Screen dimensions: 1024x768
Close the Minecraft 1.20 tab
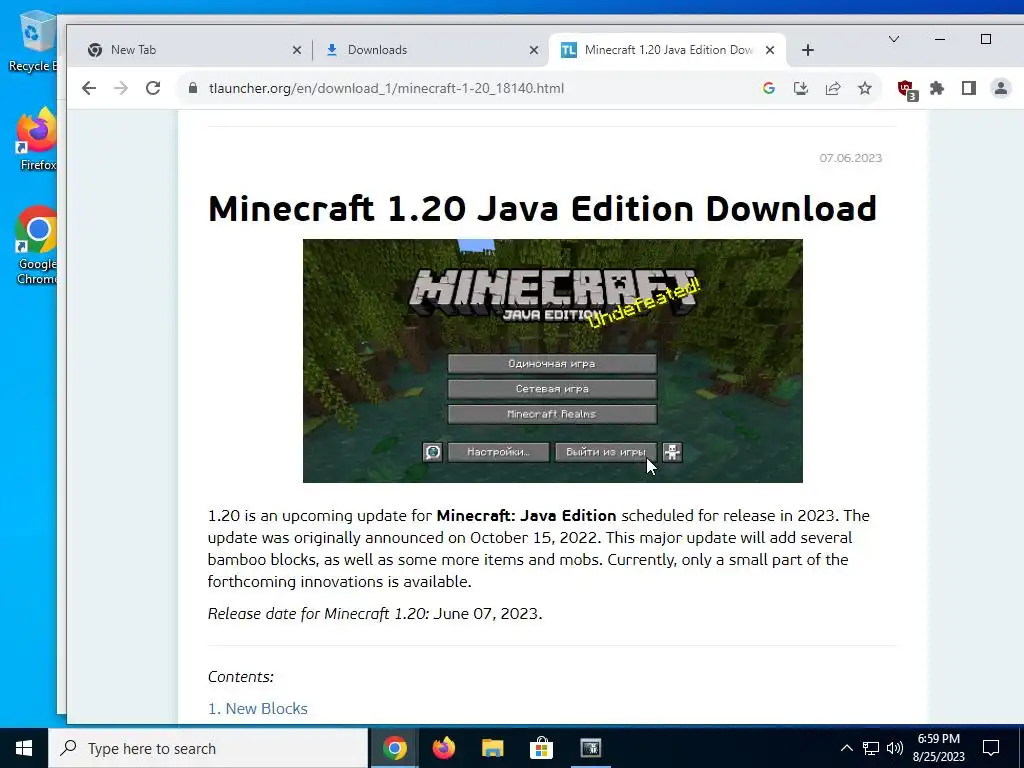770,50
